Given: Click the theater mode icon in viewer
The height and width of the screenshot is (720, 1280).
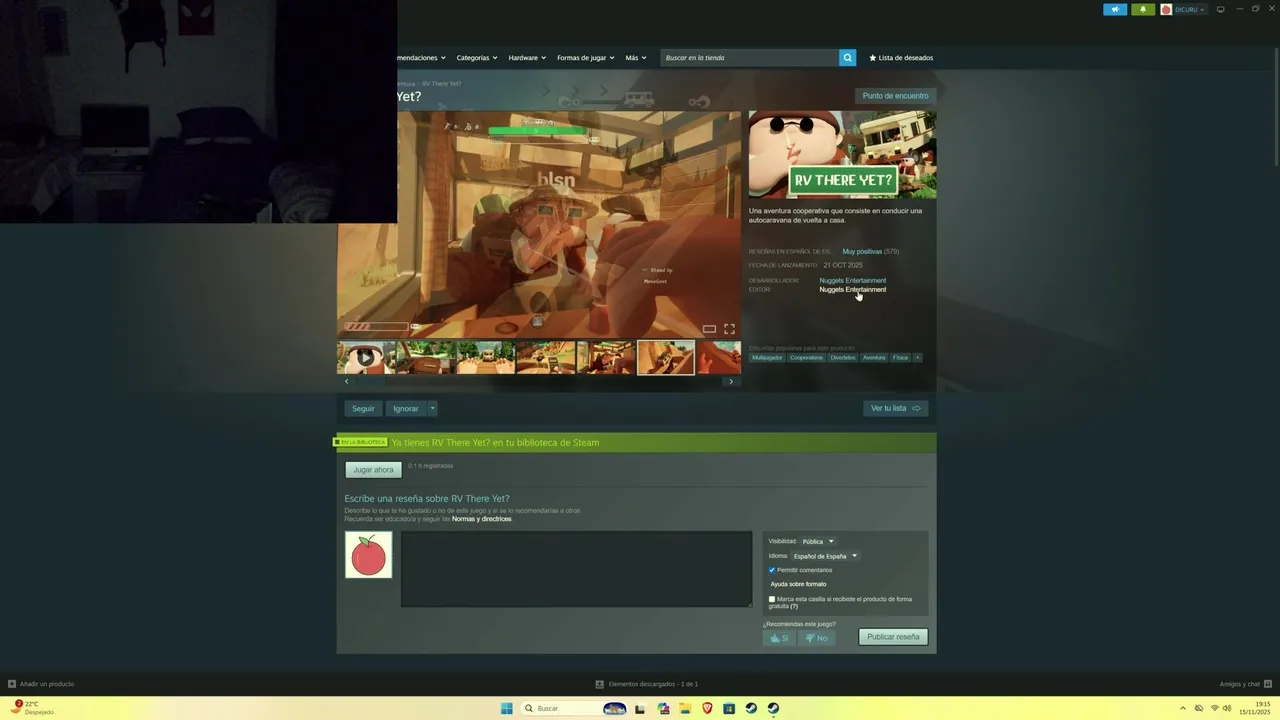Looking at the screenshot, I should (709, 329).
